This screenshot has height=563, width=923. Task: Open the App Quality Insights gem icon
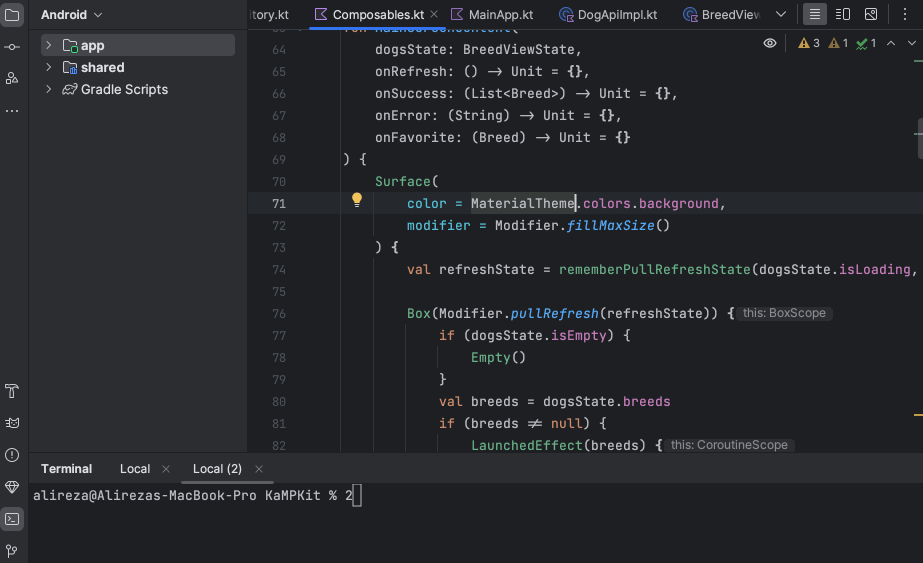(x=12, y=487)
